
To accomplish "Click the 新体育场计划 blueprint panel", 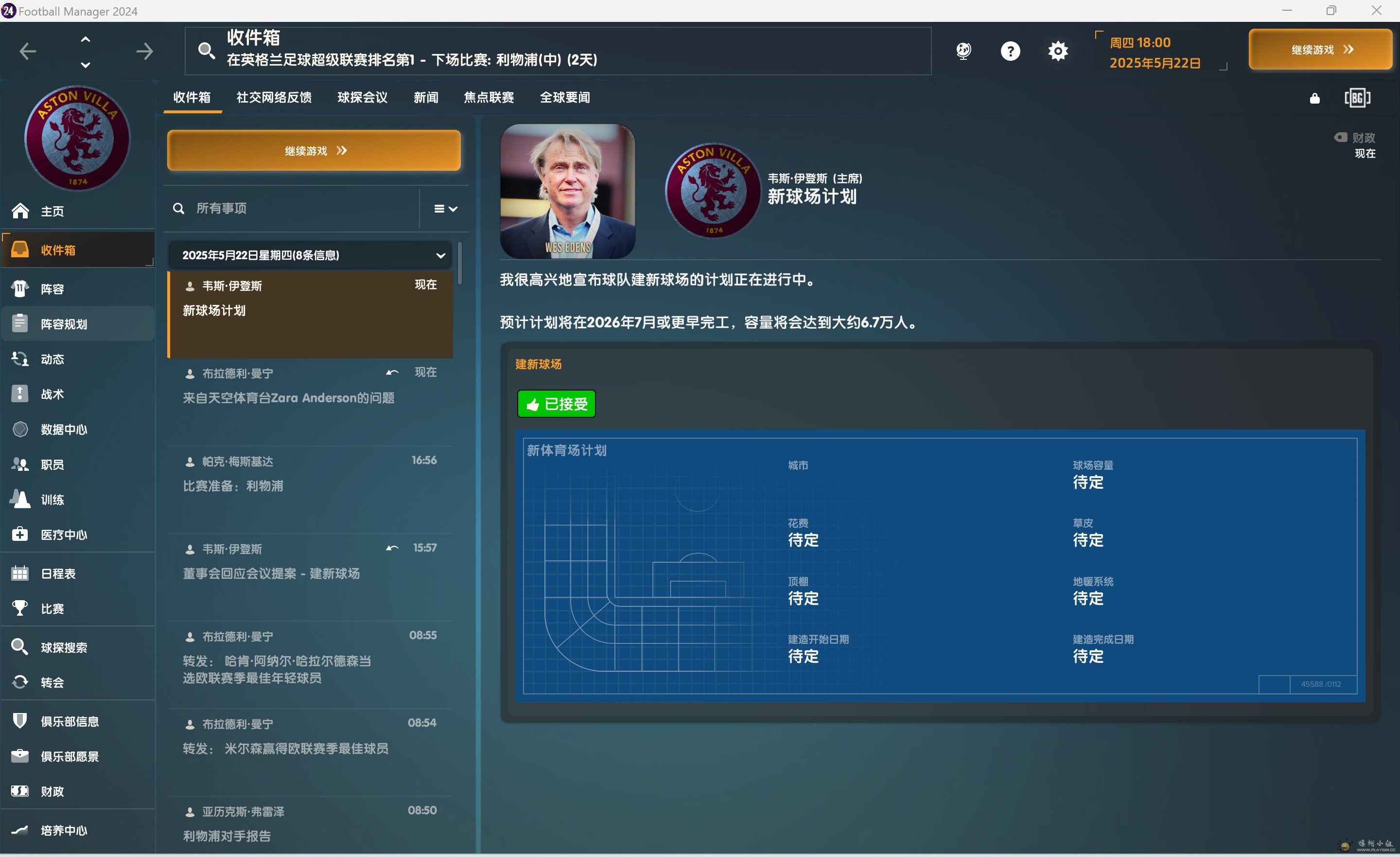I will [940, 566].
